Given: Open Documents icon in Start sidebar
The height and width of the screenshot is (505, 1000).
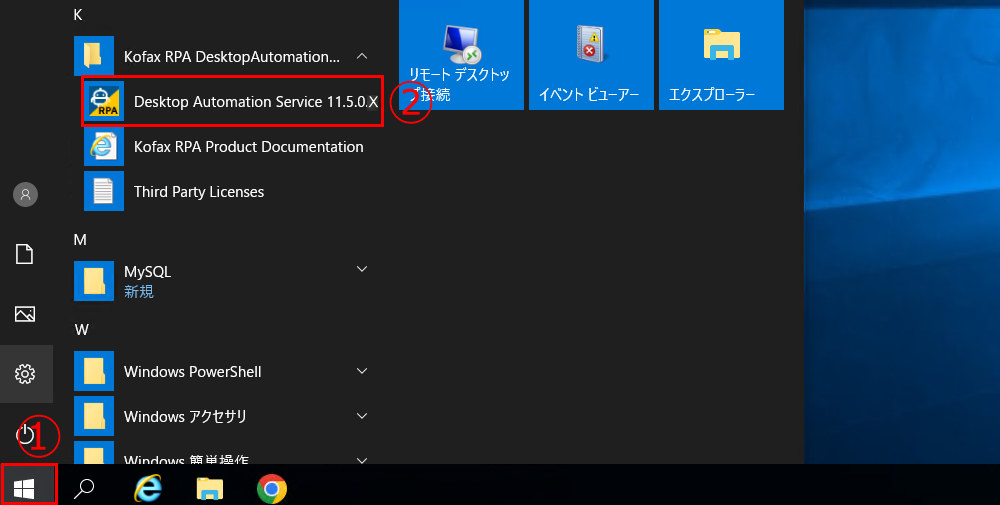Looking at the screenshot, I should [26, 254].
